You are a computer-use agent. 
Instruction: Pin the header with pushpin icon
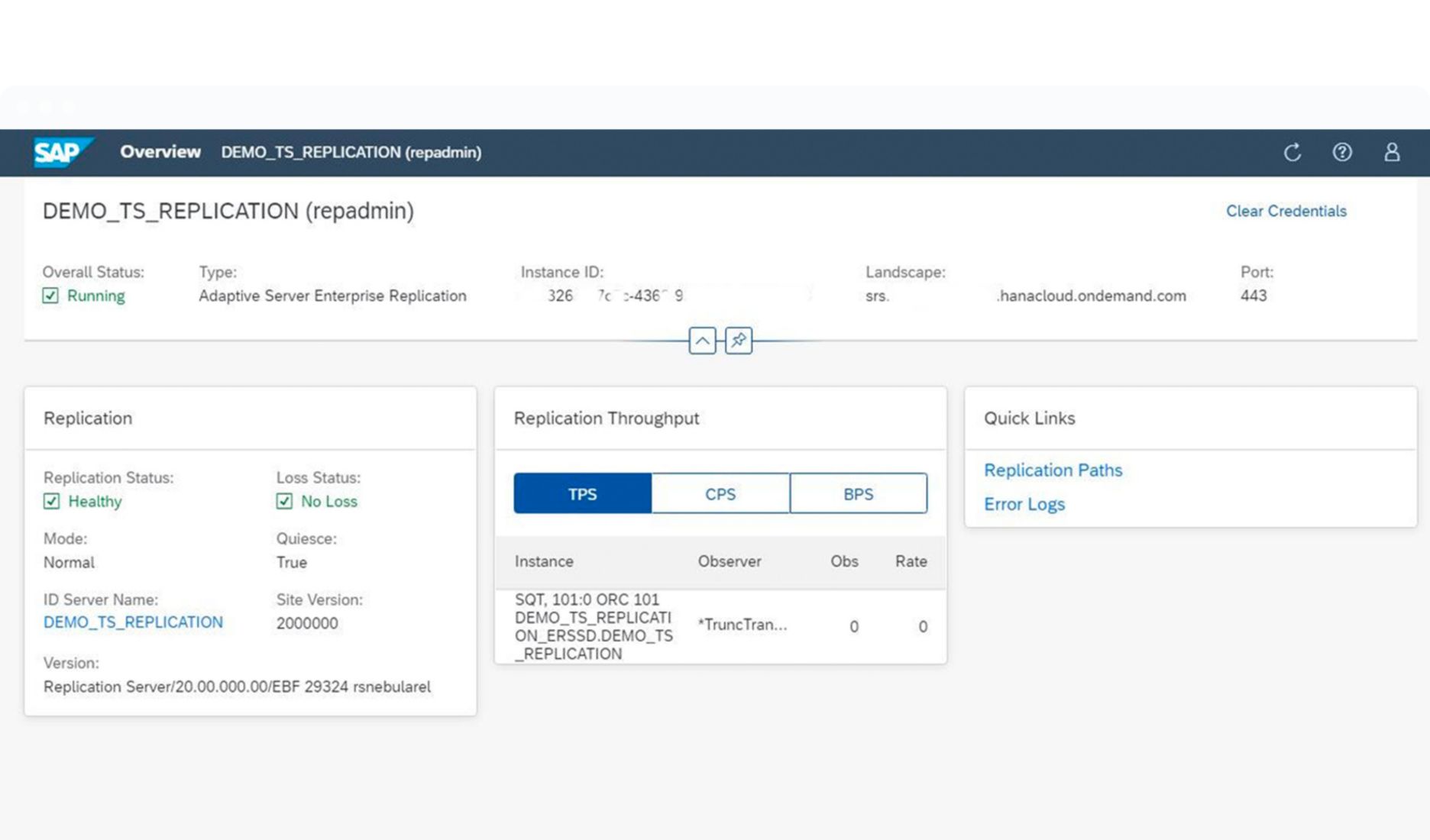tap(738, 341)
